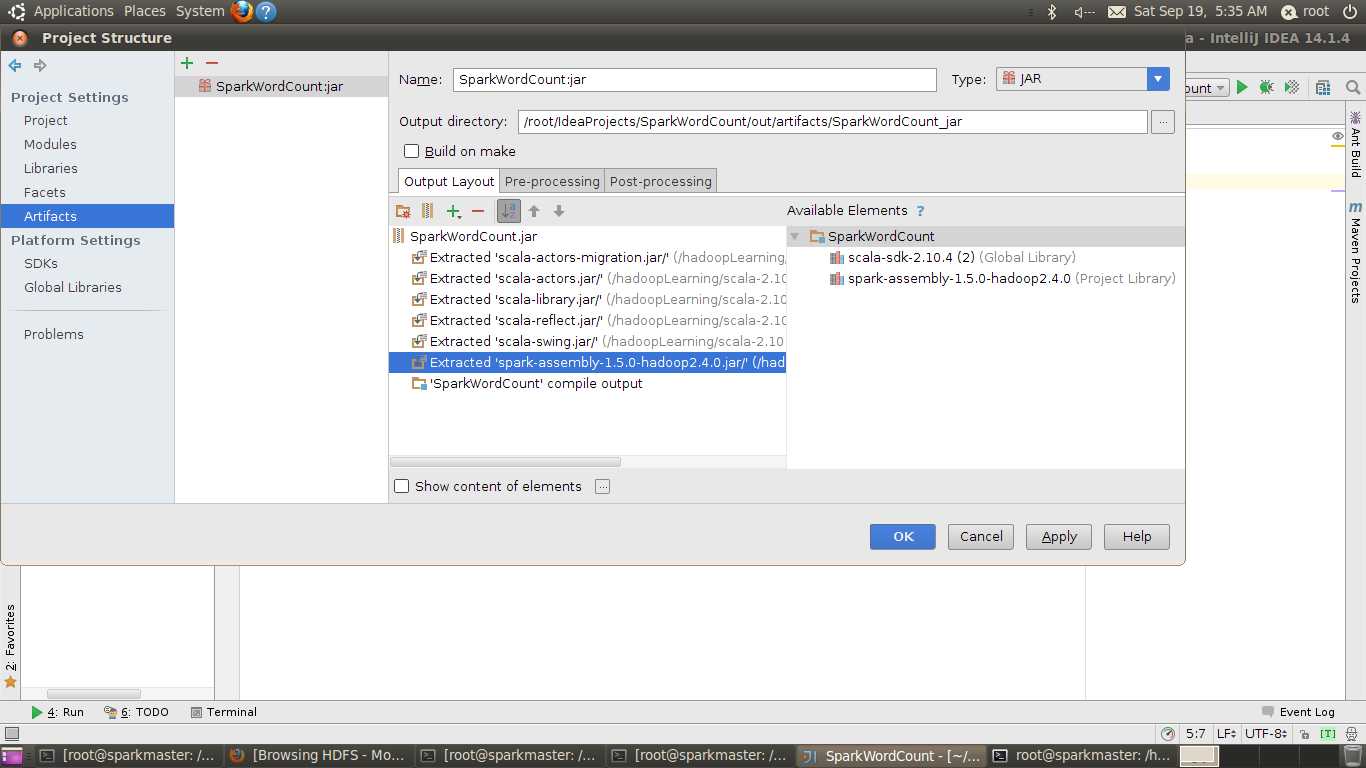Open the Terminal tool window tab
Screen dimensions: 1366x768
(x=224, y=713)
